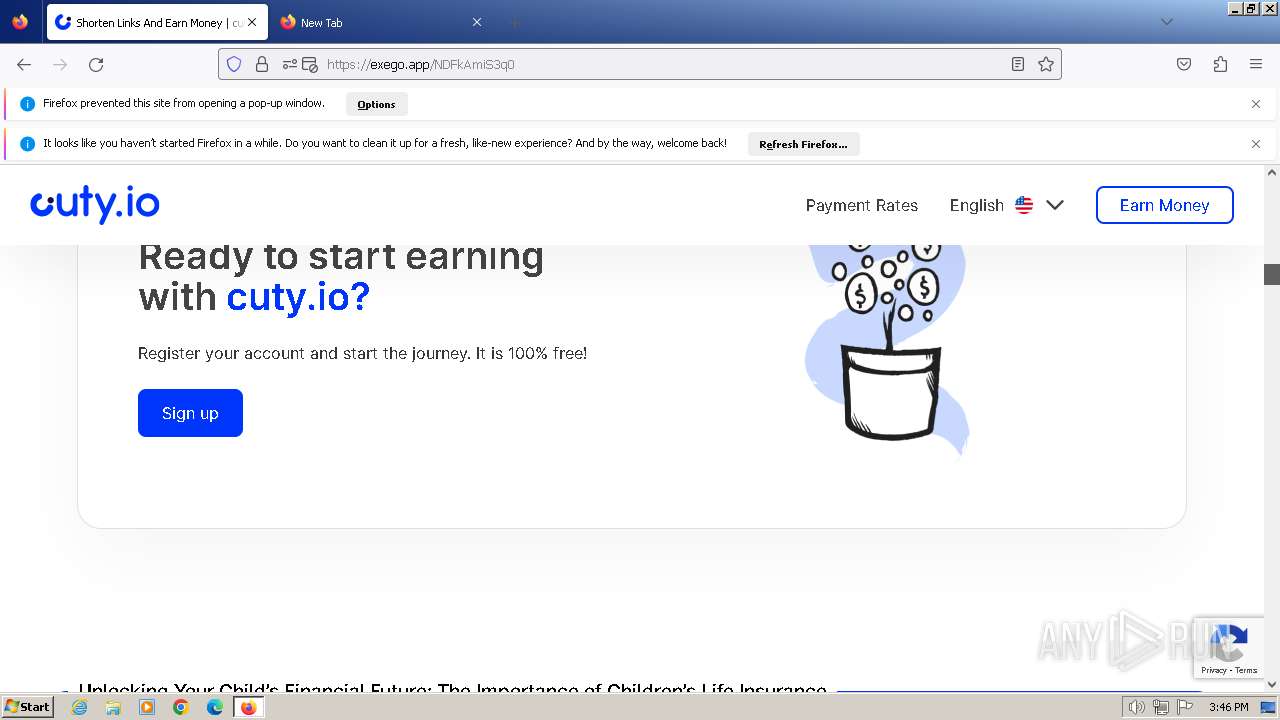Viewport: 1280px width, 720px height.
Task: Dismiss the refresh Firefox notification bar
Action: [1256, 144]
